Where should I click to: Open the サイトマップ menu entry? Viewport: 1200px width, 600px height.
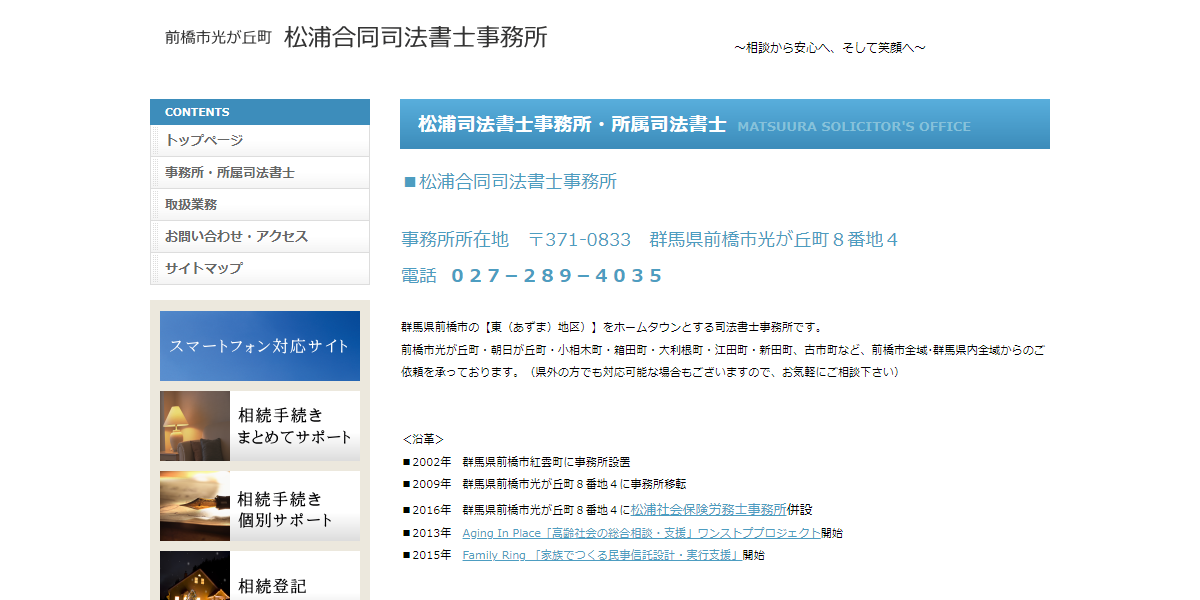(x=204, y=269)
